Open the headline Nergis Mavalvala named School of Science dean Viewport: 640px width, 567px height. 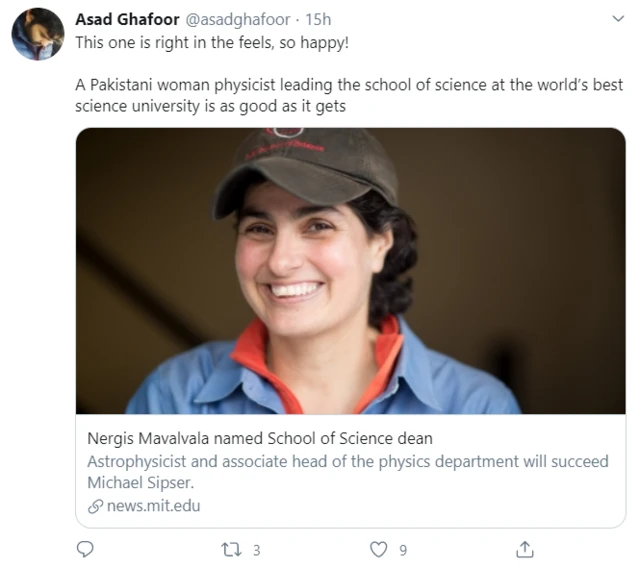260,439
